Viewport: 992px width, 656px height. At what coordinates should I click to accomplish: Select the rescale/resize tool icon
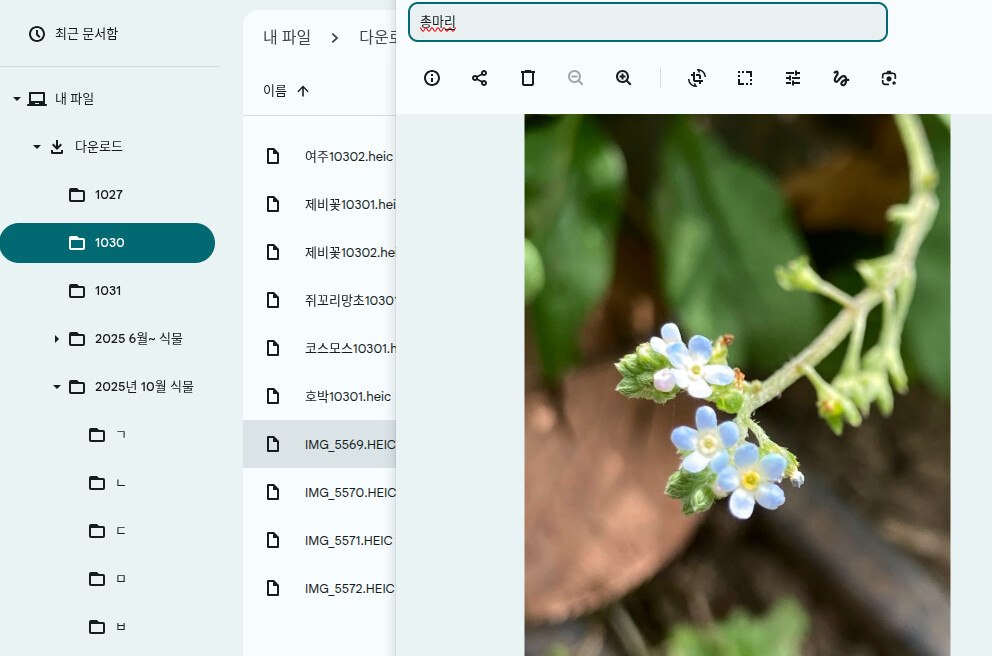pyautogui.click(x=745, y=78)
